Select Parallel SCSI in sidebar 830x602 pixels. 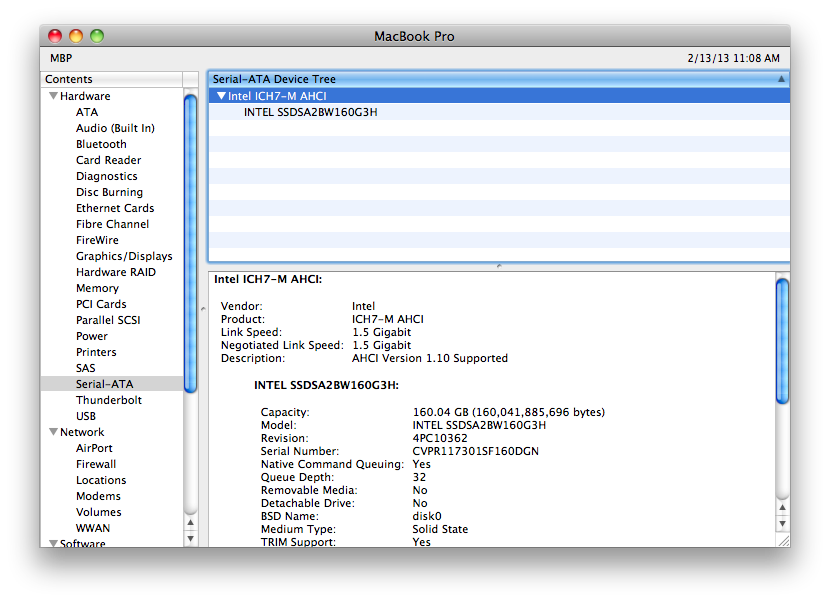[x=108, y=320]
